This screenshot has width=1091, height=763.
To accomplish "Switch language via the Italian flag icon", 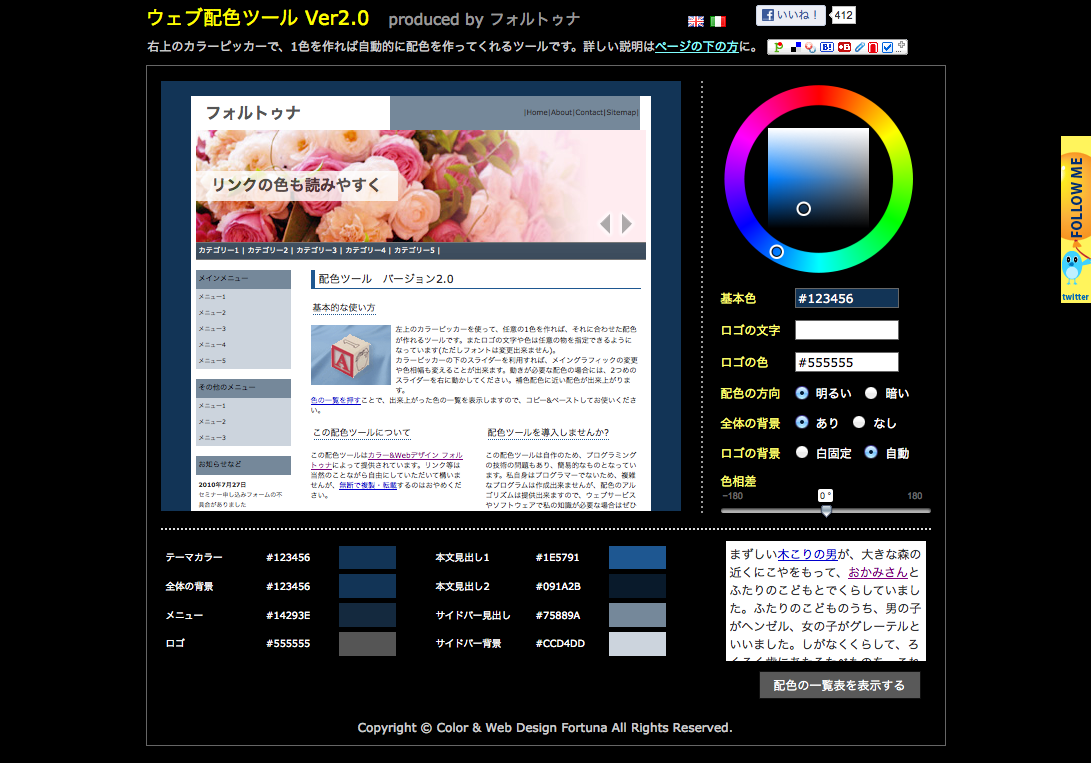I will tap(718, 21).
